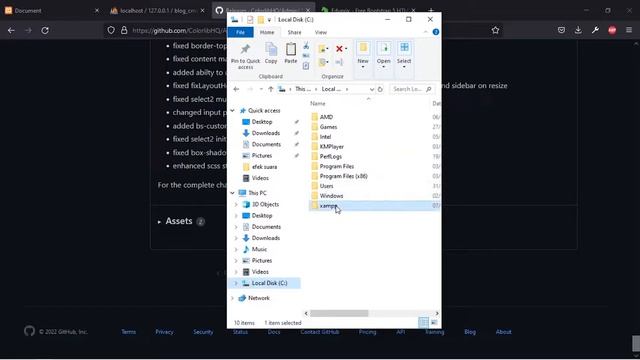Switch to the Home ribbon tab
640x360 pixels.
[x=267, y=32]
